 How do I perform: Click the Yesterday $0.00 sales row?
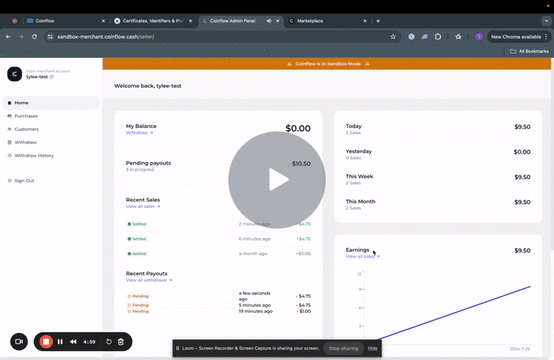[x=438, y=154]
